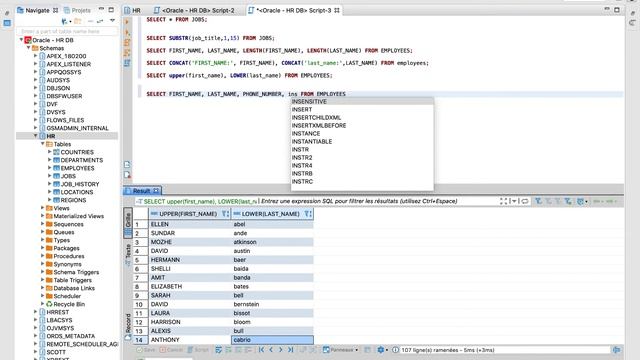Click the Save button in results toolbar
The width and height of the screenshot is (640, 360).
coord(146,350)
